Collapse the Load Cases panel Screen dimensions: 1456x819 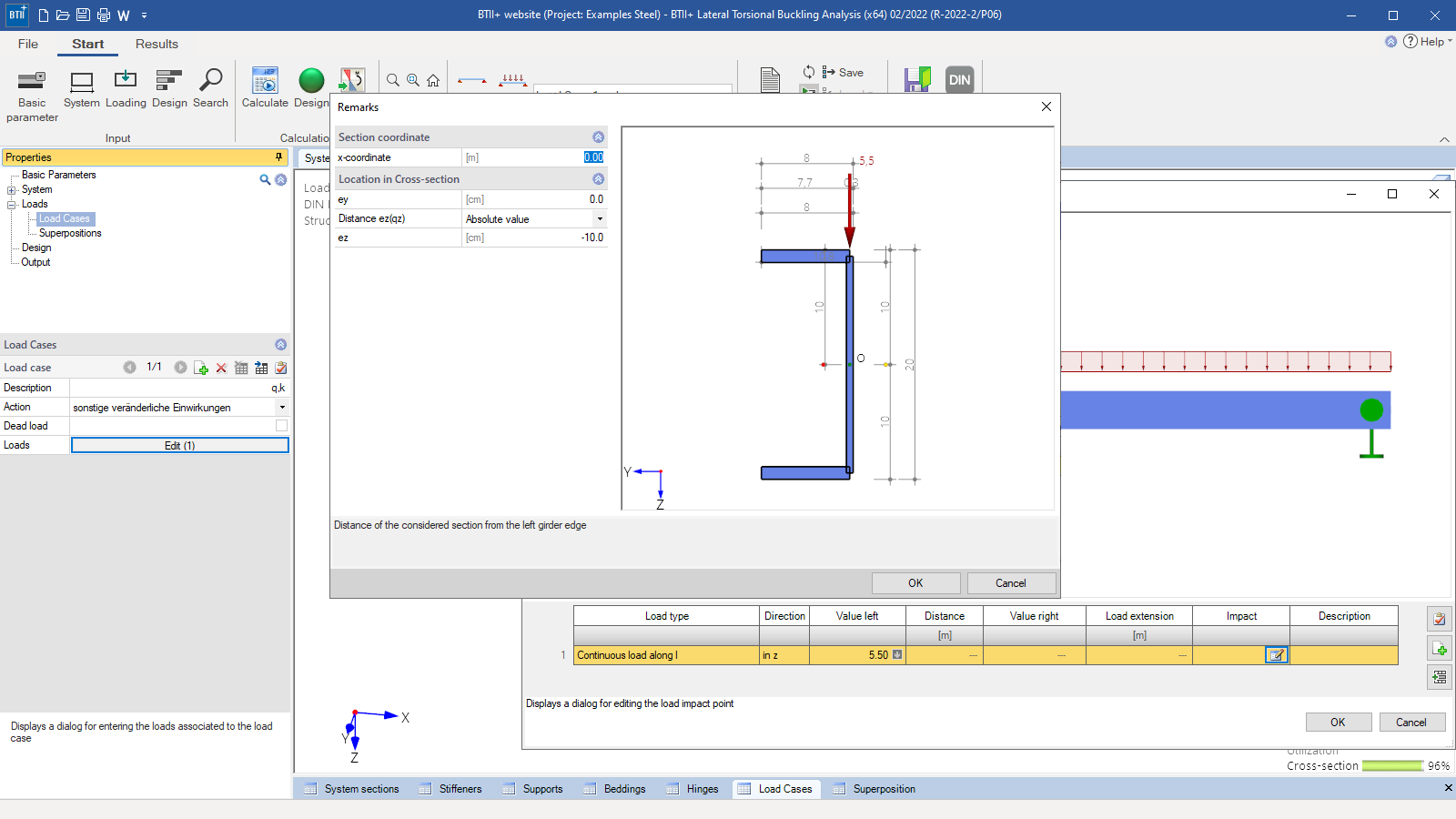280,345
